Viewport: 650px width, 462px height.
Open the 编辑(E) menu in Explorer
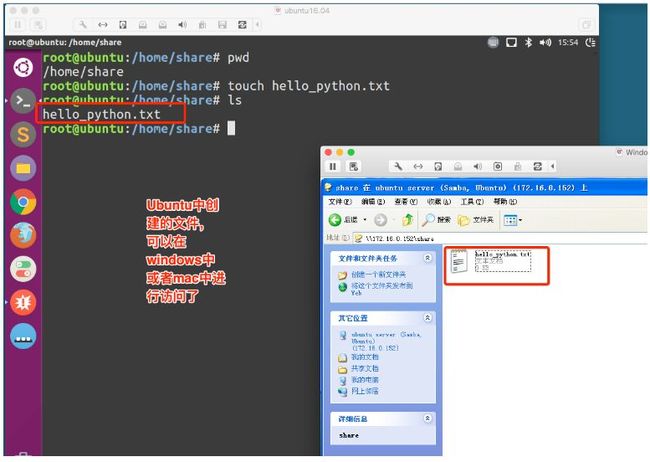coord(373,202)
